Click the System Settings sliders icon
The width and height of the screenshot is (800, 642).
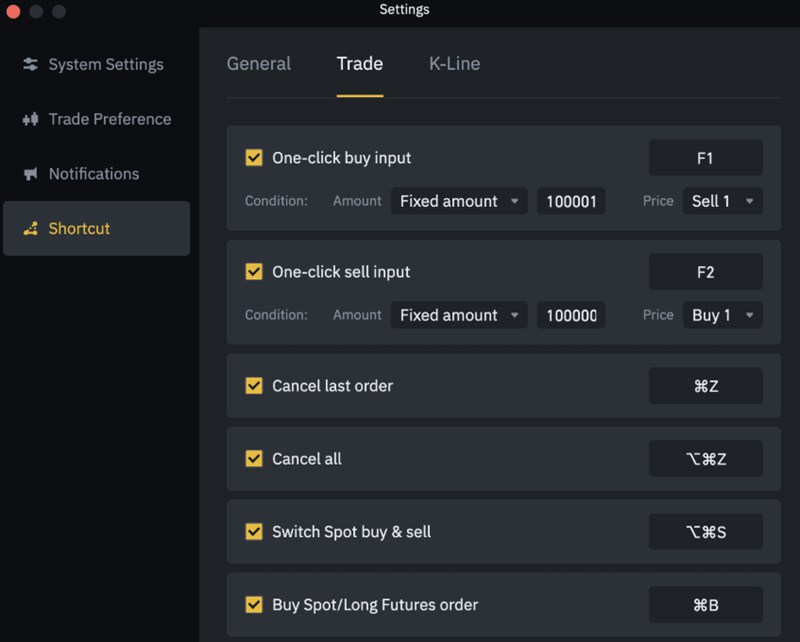pos(30,65)
